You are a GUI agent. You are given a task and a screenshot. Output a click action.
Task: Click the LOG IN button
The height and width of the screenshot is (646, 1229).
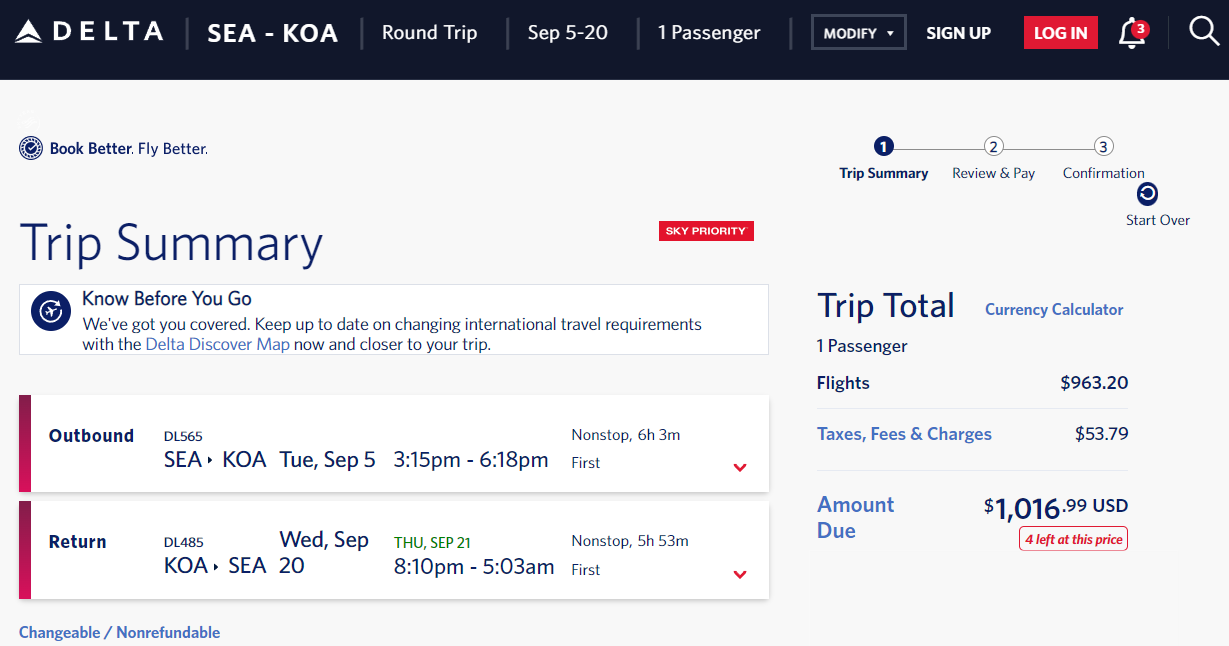coord(1060,33)
